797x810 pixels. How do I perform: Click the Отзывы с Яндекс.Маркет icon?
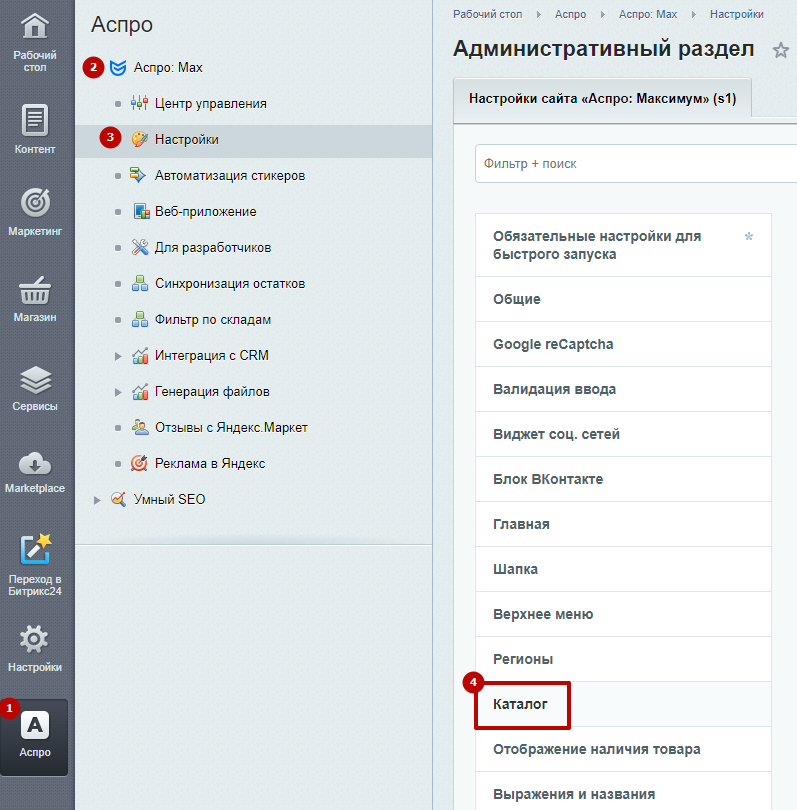point(140,427)
